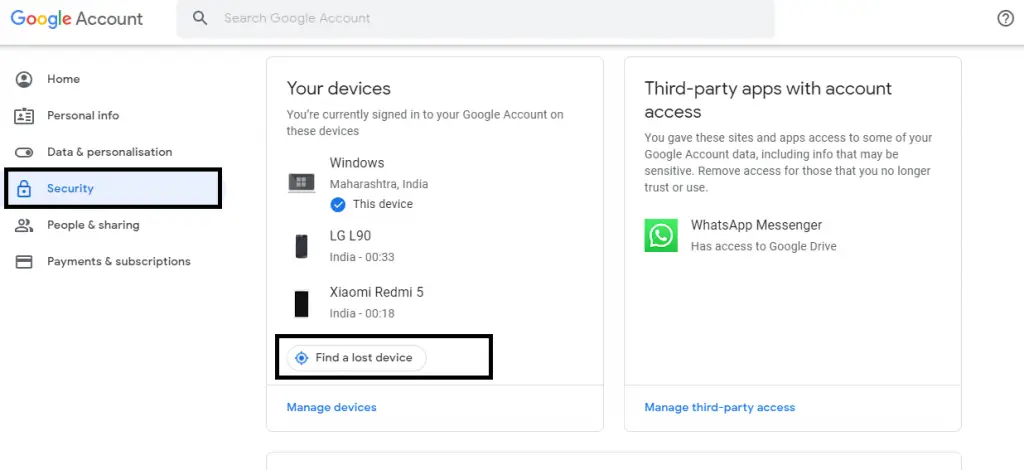Select the Windows device name
Screen dimensions: 1024x470
[357, 163]
